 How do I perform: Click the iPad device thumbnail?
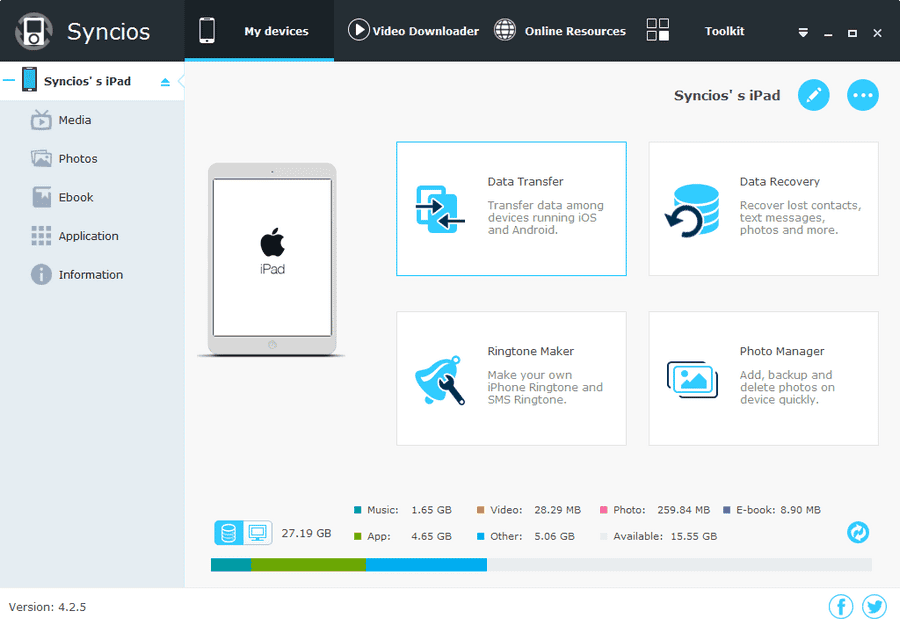click(272, 258)
